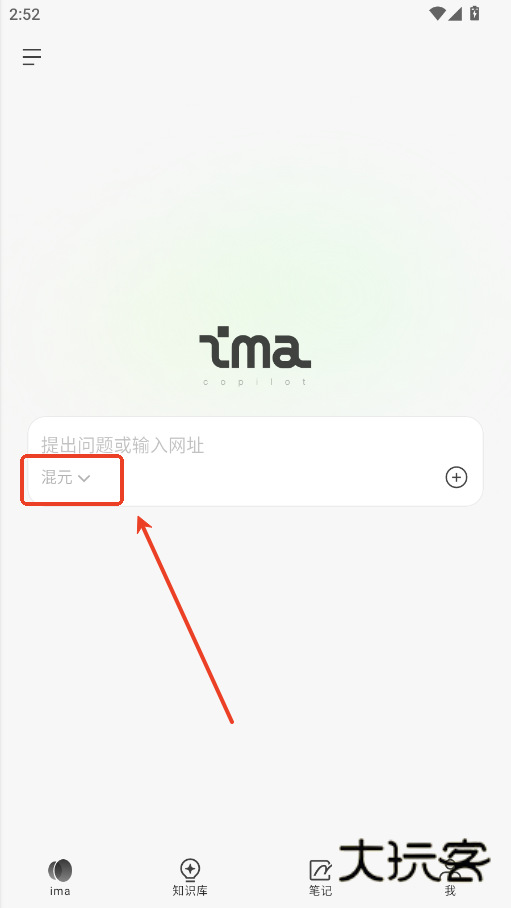This screenshot has height=908, width=511.
Task: Tap the cellular signal icon
Action: pyautogui.click(x=455, y=13)
